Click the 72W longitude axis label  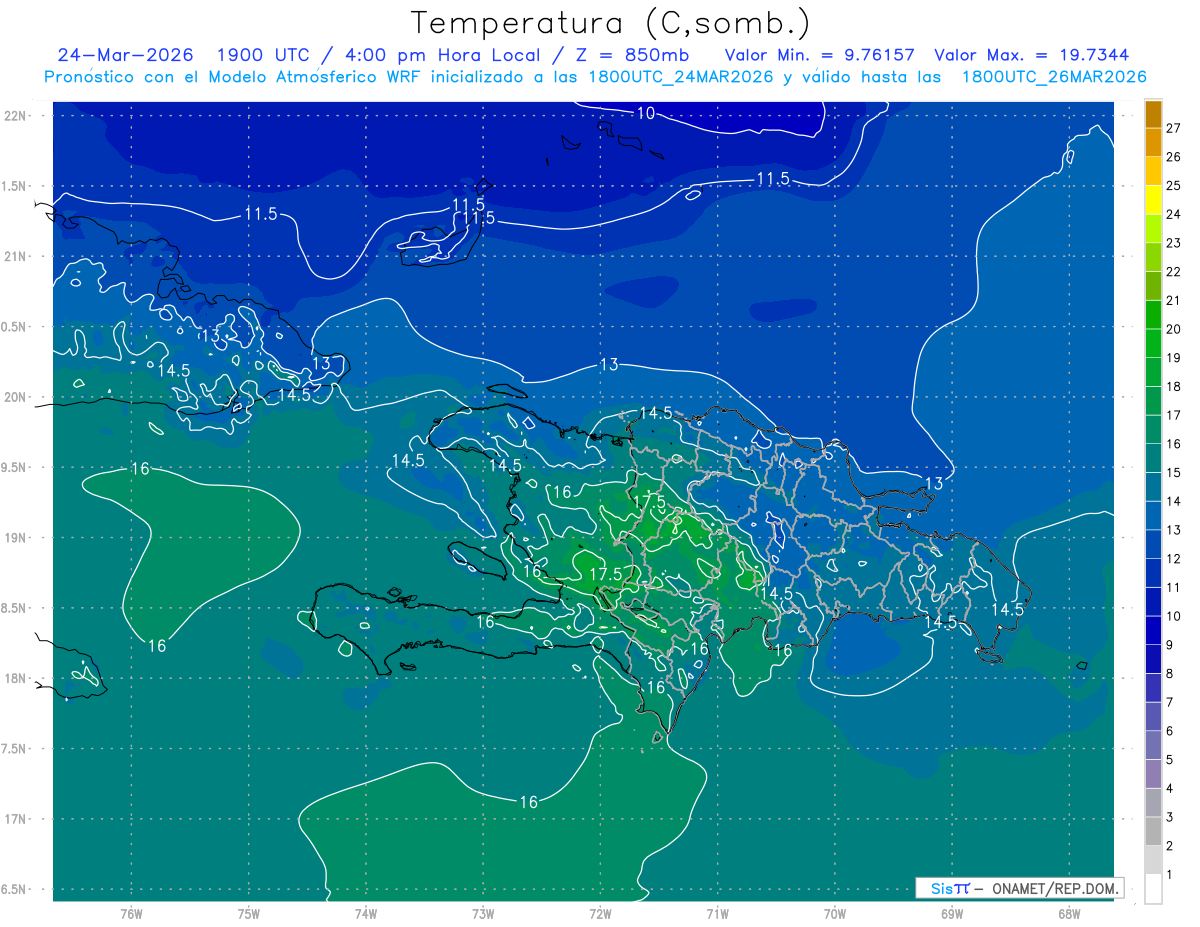[600, 913]
